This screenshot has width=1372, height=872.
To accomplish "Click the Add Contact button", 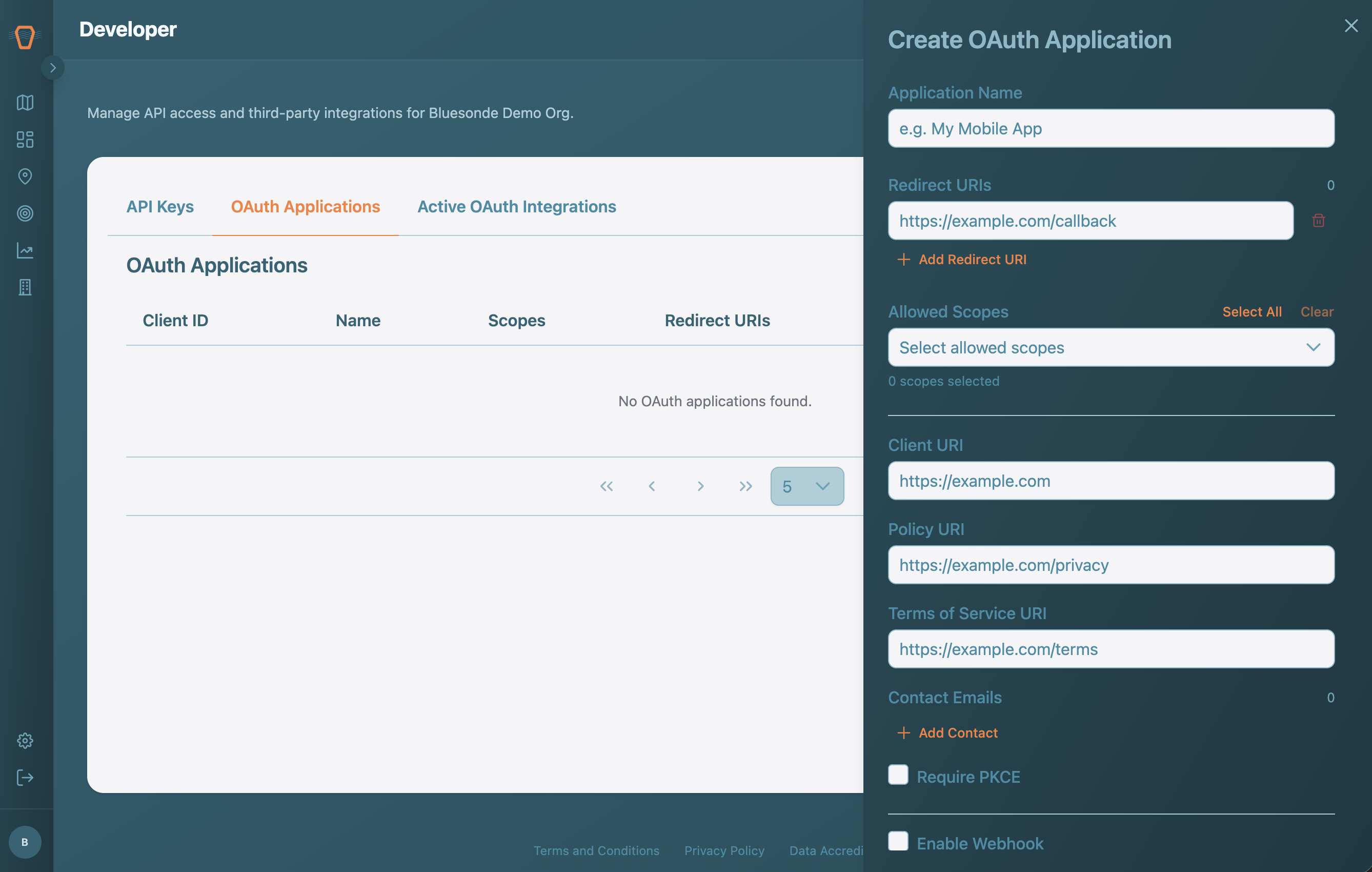I will [x=947, y=733].
